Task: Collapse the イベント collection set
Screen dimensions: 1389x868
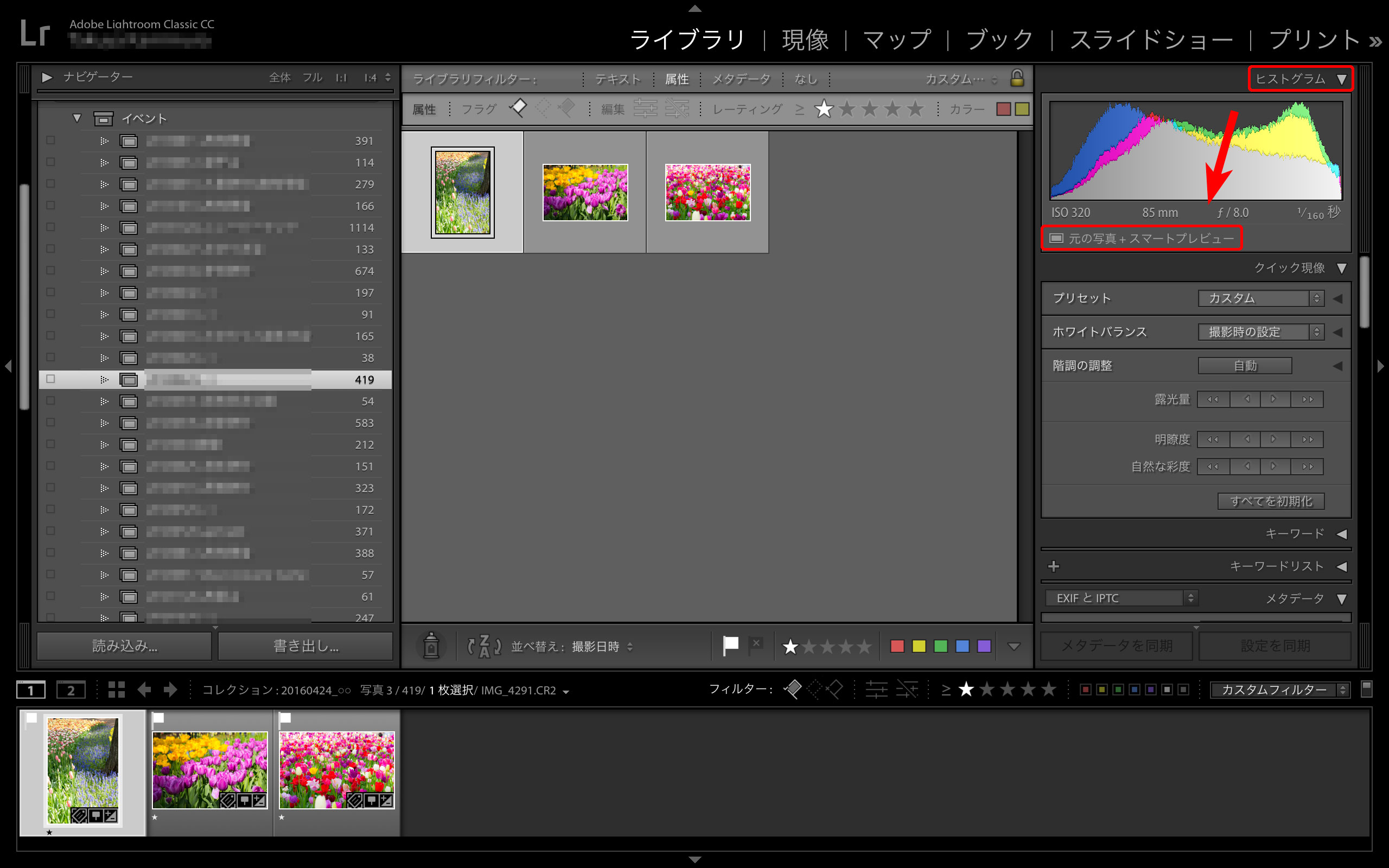Action: point(77,118)
